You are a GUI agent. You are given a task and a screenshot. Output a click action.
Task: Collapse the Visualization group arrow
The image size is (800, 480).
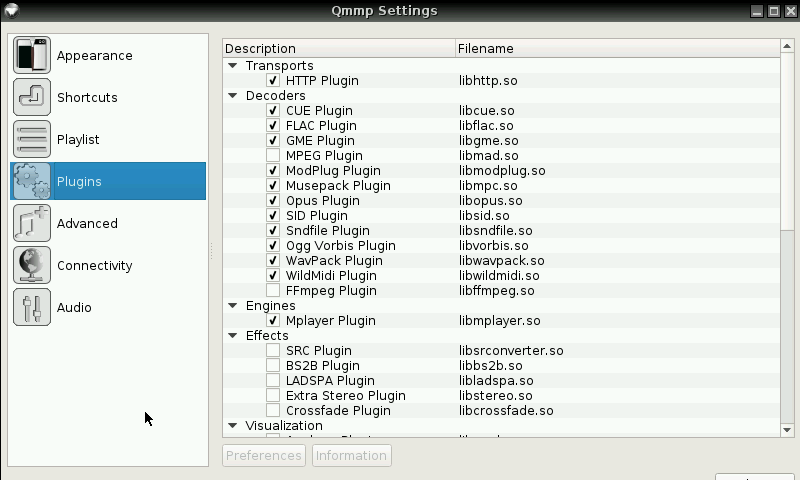[x=233, y=425]
